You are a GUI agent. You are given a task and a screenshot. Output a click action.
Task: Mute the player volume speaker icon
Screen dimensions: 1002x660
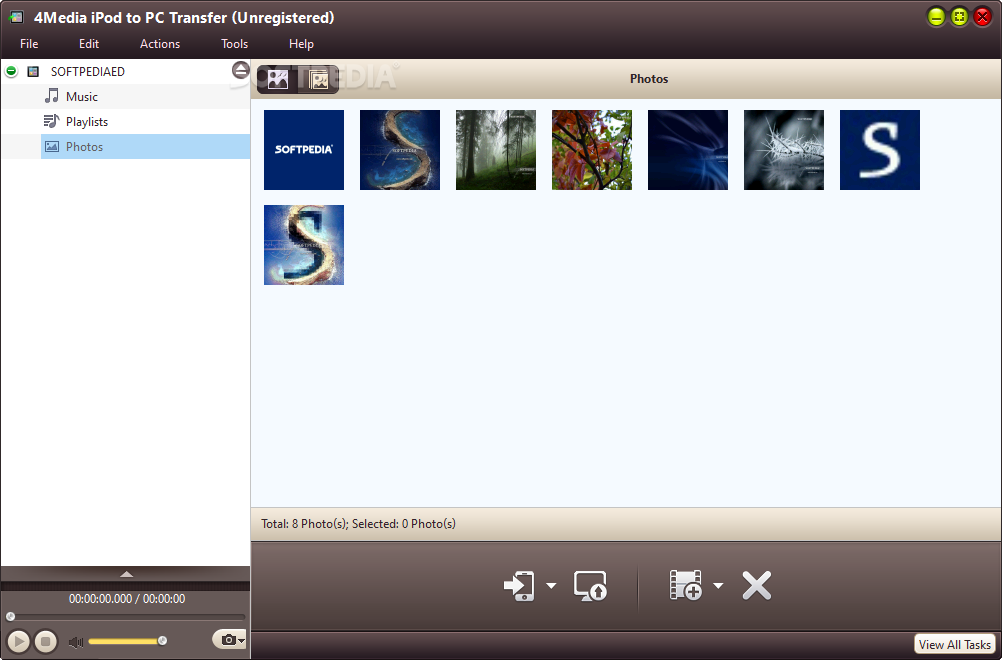click(75, 641)
